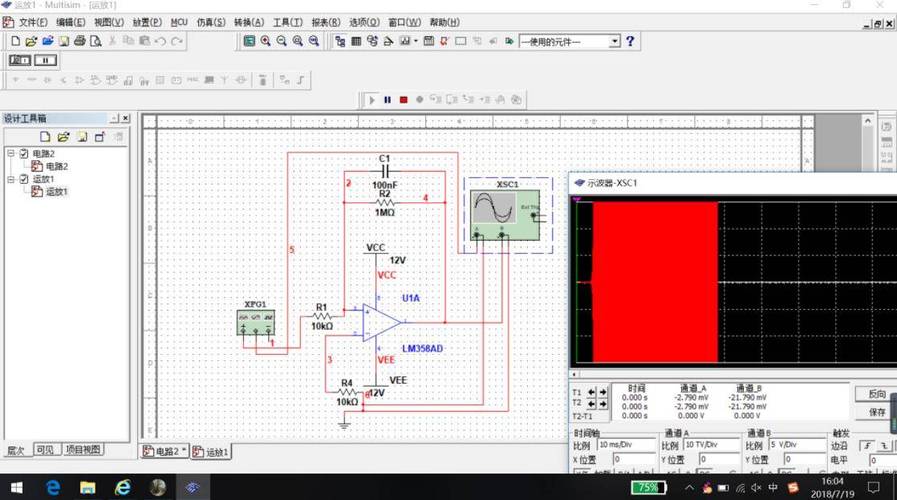Create a new design file in main toolbar
897x500 pixels.
[x=15, y=41]
